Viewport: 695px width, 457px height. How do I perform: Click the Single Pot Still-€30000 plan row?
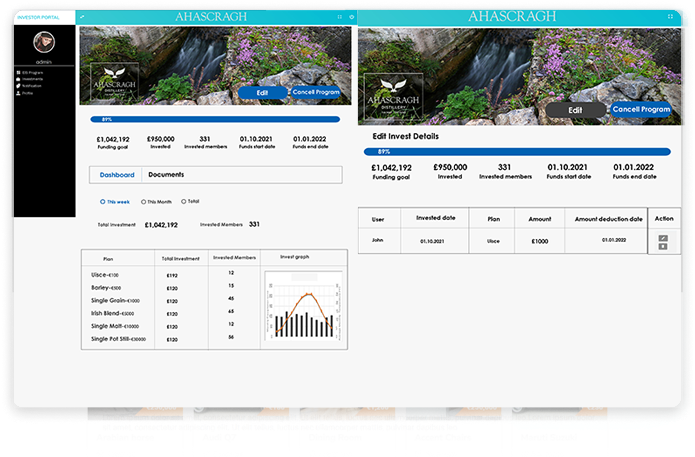point(118,339)
